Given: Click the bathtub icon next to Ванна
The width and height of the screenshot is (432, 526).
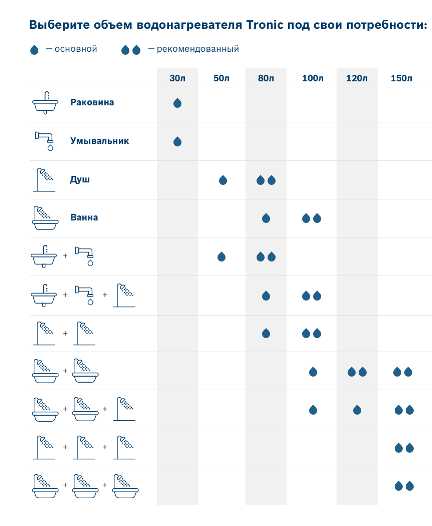Looking at the screenshot, I should pyautogui.click(x=45, y=218).
